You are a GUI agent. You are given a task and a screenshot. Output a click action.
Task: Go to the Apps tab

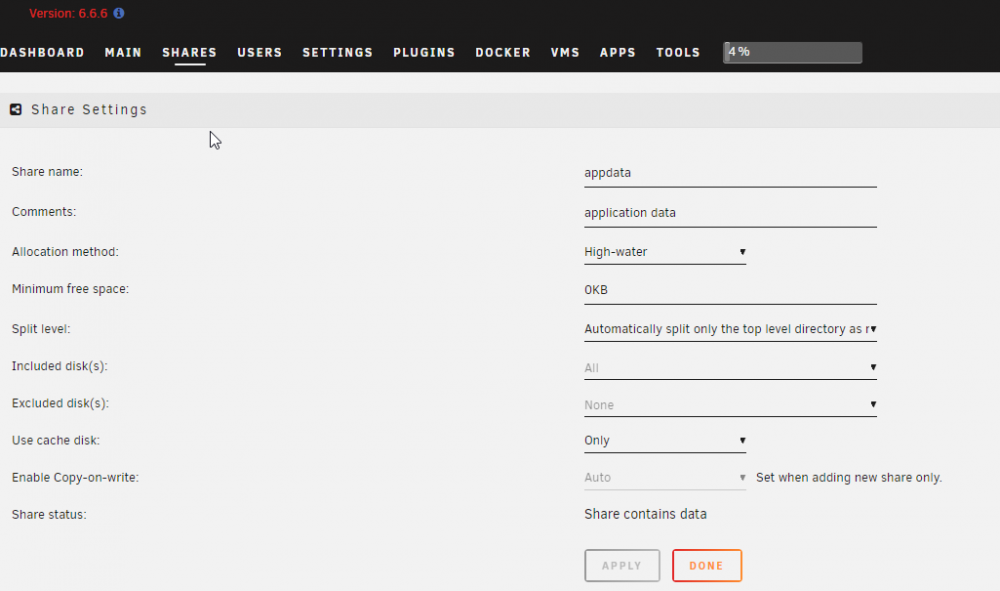(x=617, y=52)
